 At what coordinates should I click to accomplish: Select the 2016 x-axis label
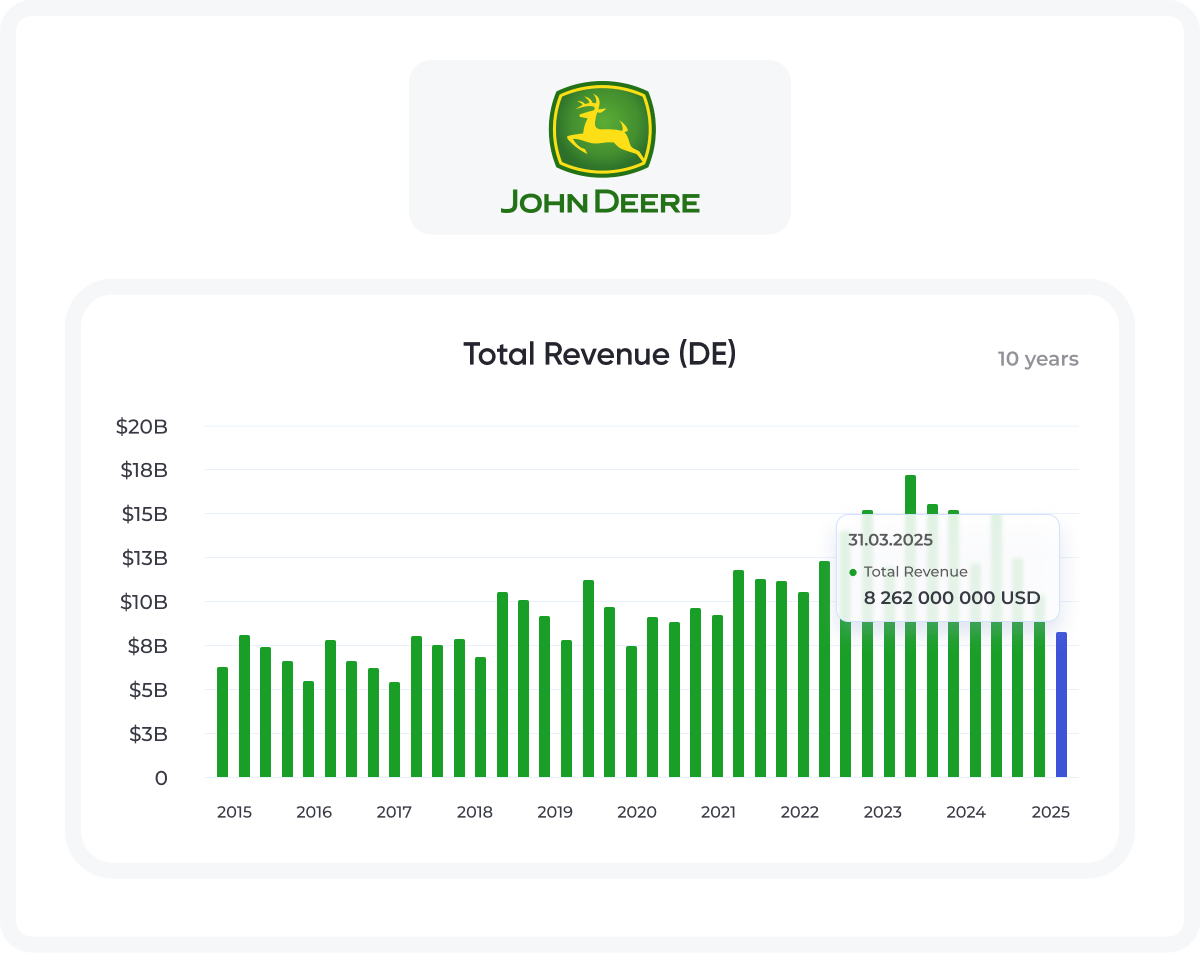tap(314, 812)
